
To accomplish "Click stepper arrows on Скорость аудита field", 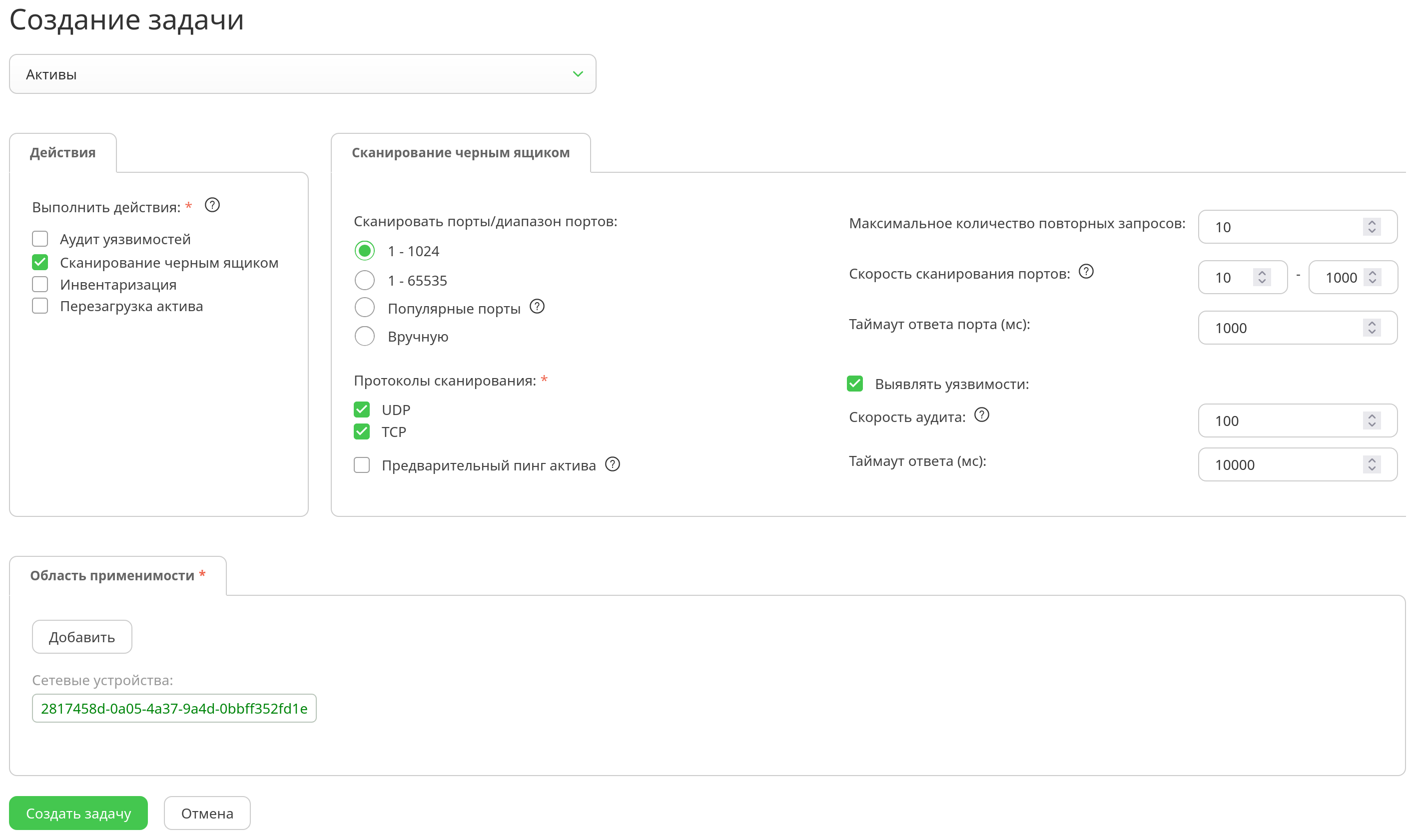I will [x=1371, y=420].
